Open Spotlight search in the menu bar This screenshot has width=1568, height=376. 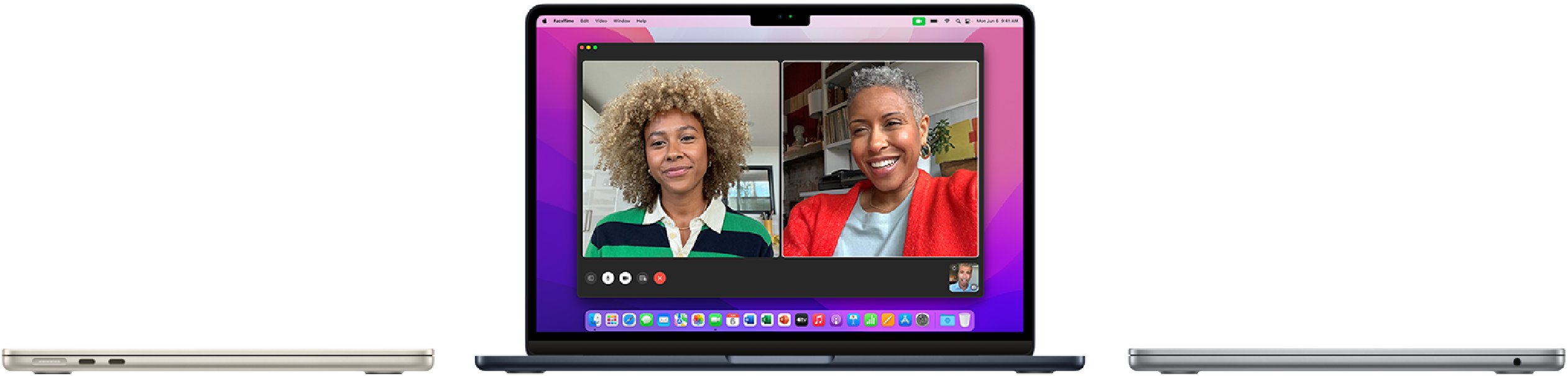click(958, 21)
